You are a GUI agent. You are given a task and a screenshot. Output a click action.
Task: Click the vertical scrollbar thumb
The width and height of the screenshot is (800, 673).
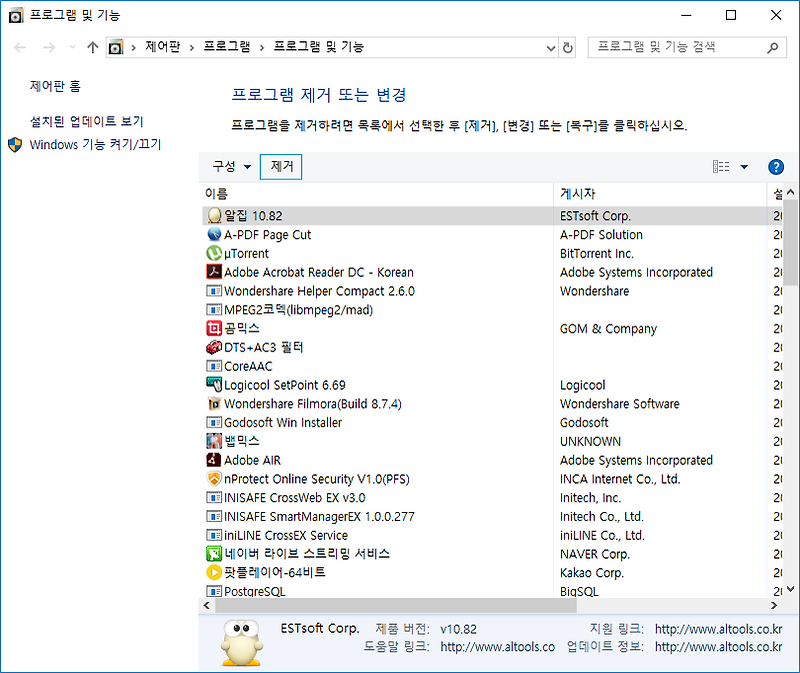coord(790,242)
